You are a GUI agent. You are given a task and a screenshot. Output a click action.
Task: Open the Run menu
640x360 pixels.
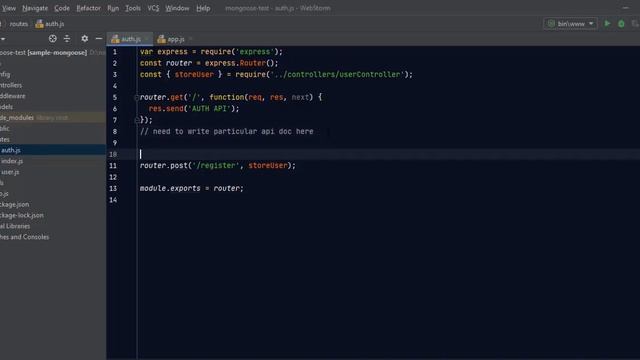(113, 8)
